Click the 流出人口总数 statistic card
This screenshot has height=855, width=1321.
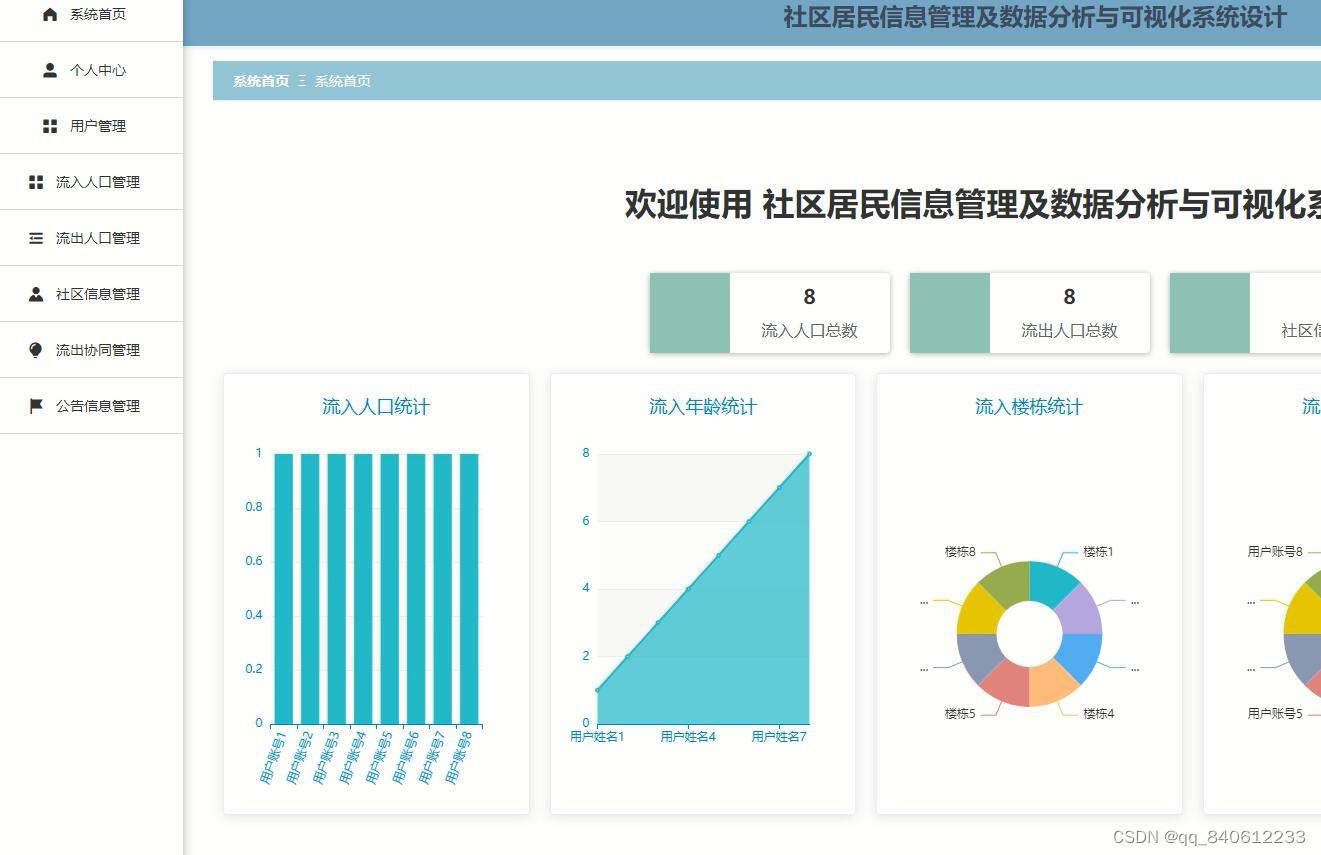coord(1030,313)
